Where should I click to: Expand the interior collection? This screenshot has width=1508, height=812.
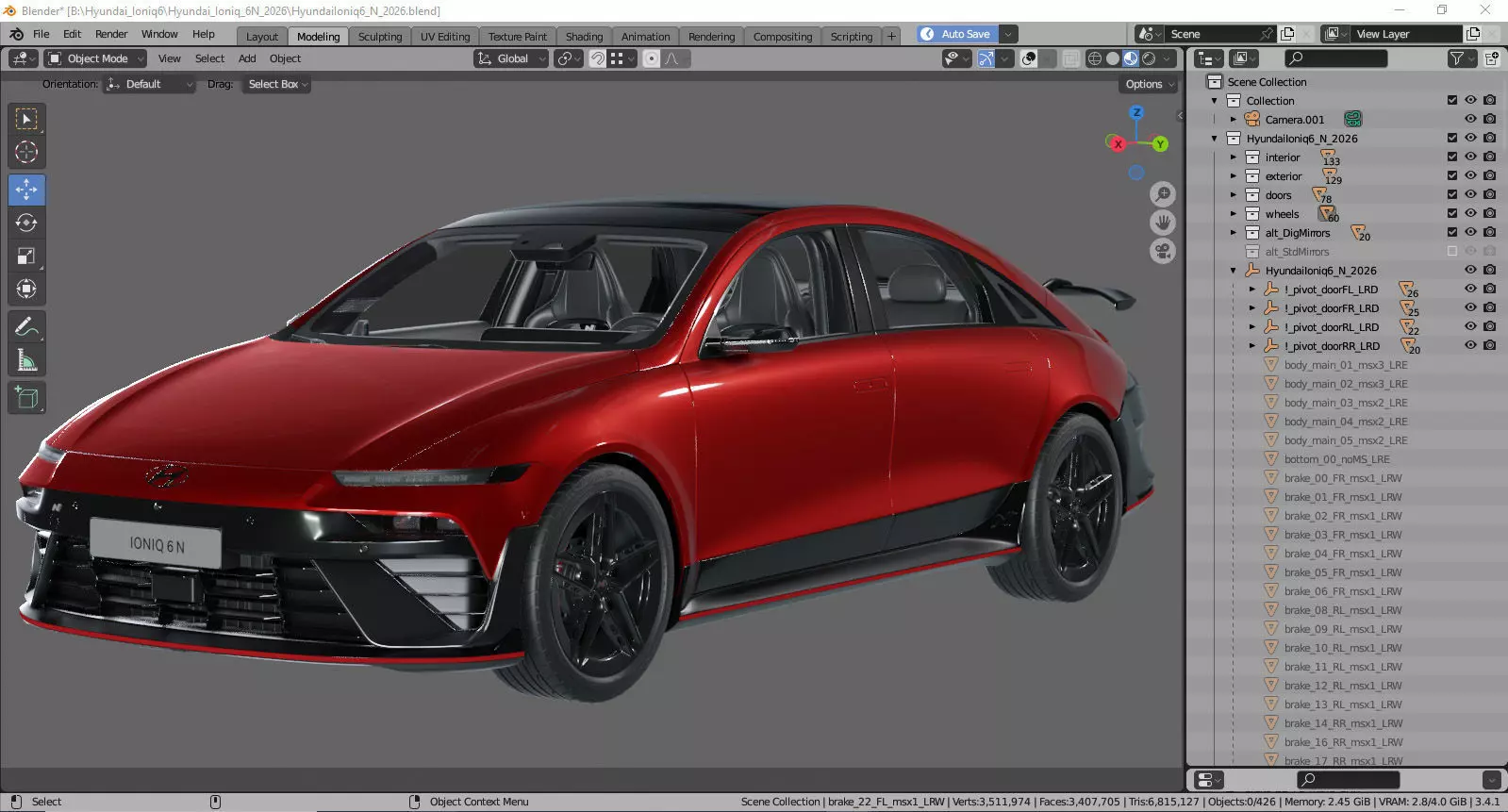[x=1233, y=157]
